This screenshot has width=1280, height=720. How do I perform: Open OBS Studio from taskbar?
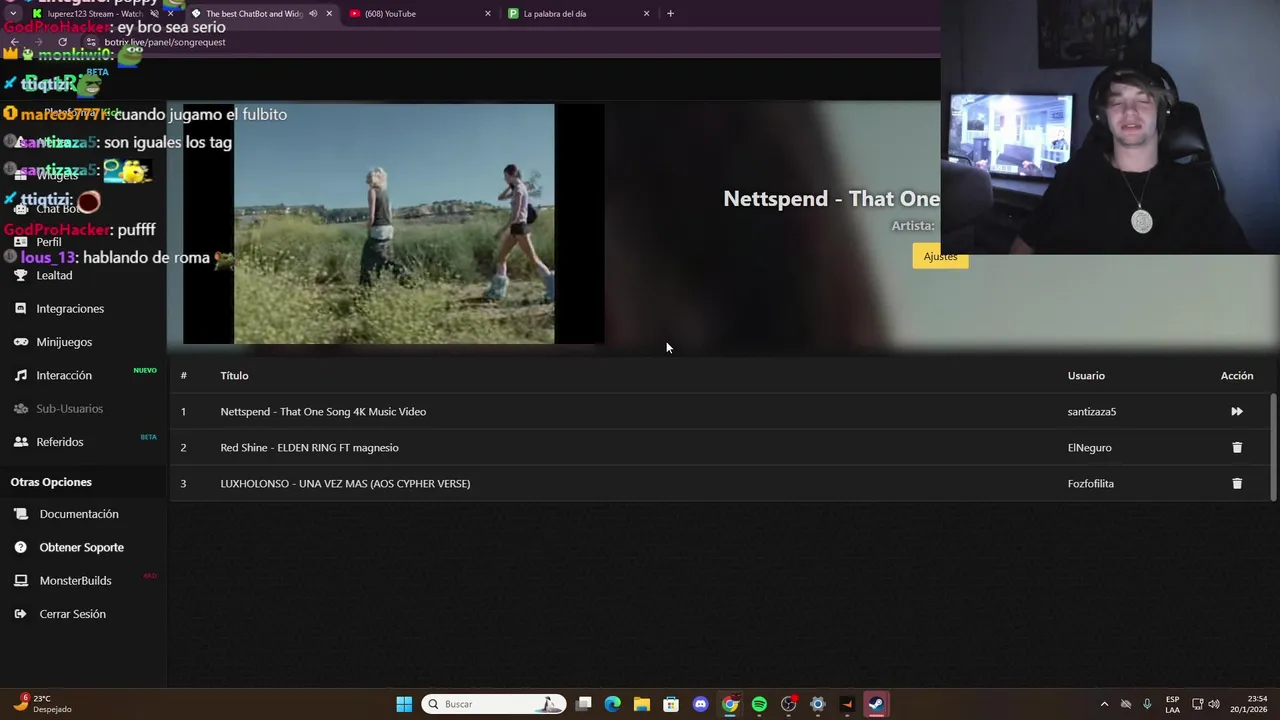(x=788, y=704)
